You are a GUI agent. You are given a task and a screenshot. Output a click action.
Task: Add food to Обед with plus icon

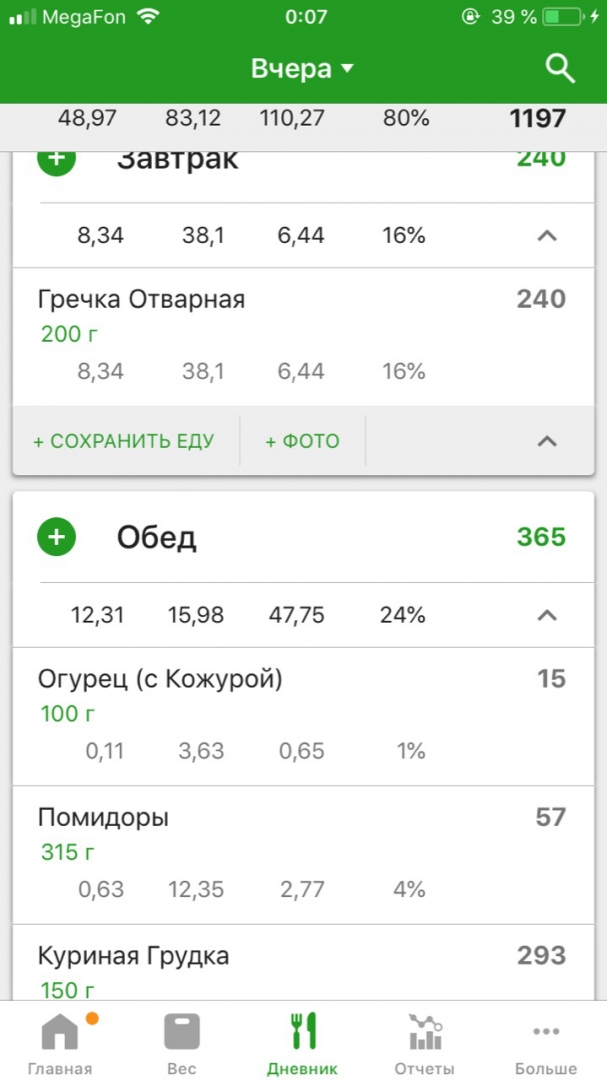click(56, 538)
